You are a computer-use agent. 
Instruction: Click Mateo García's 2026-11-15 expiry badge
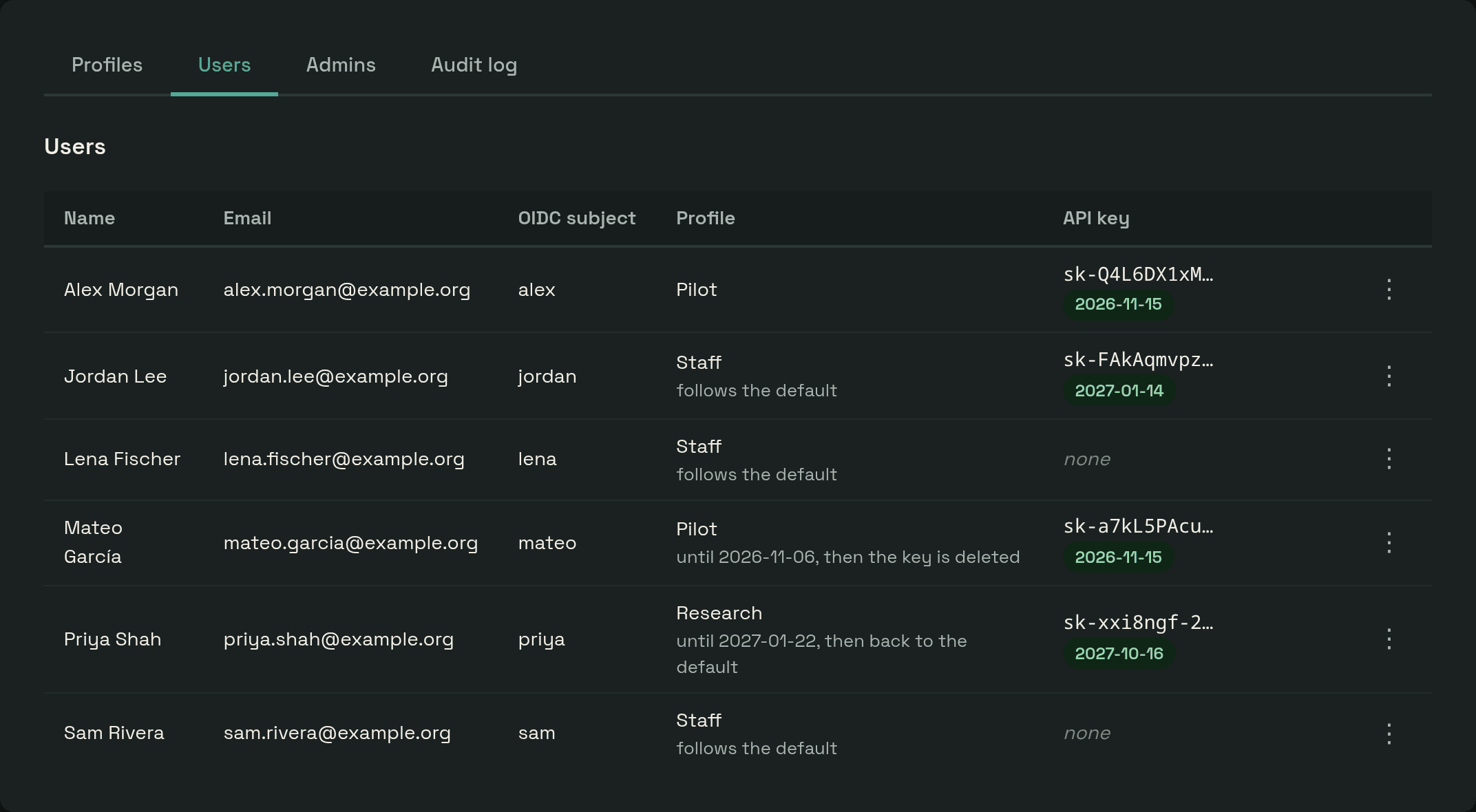(x=1118, y=557)
